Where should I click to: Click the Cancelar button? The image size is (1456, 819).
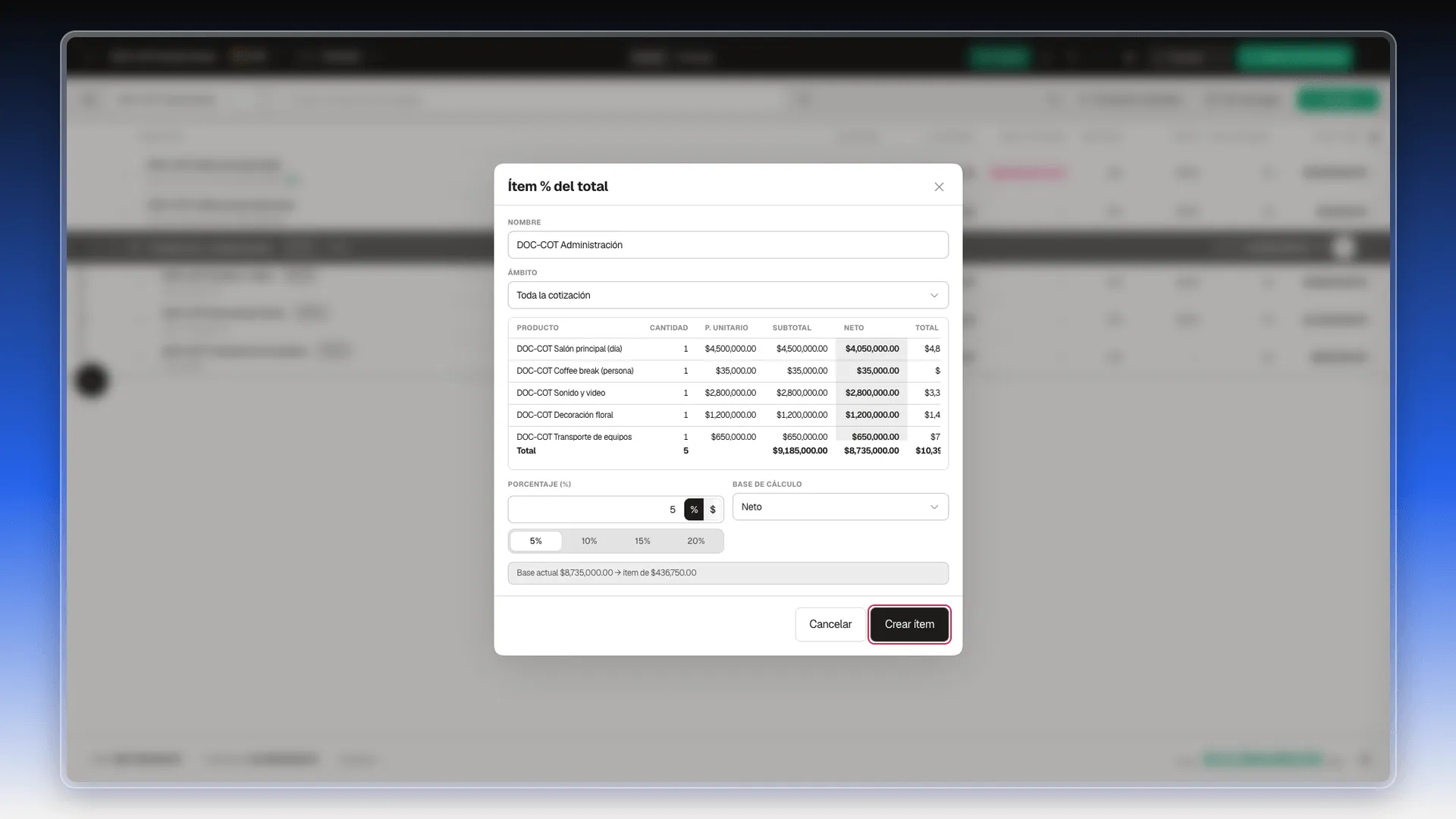[830, 624]
